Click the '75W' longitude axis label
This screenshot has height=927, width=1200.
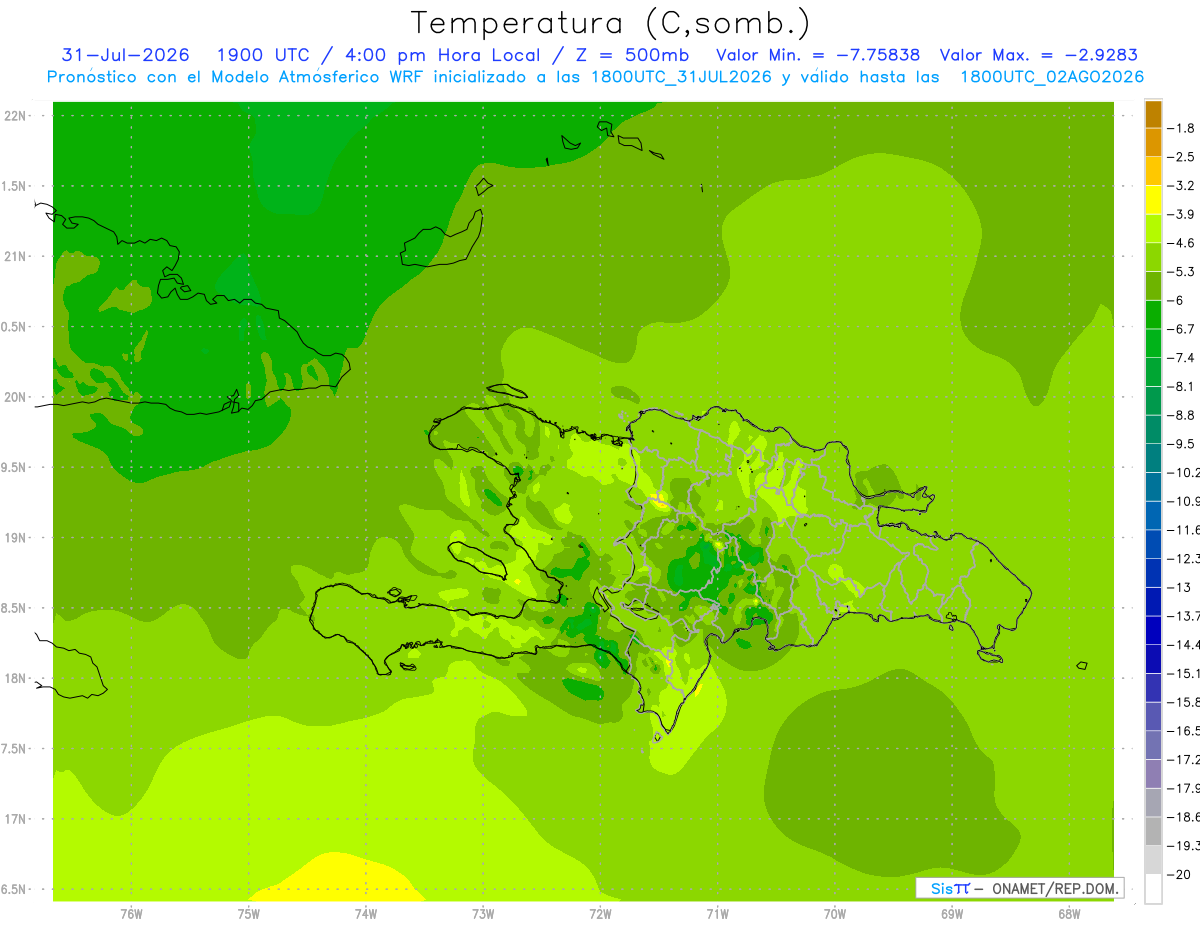point(248,913)
